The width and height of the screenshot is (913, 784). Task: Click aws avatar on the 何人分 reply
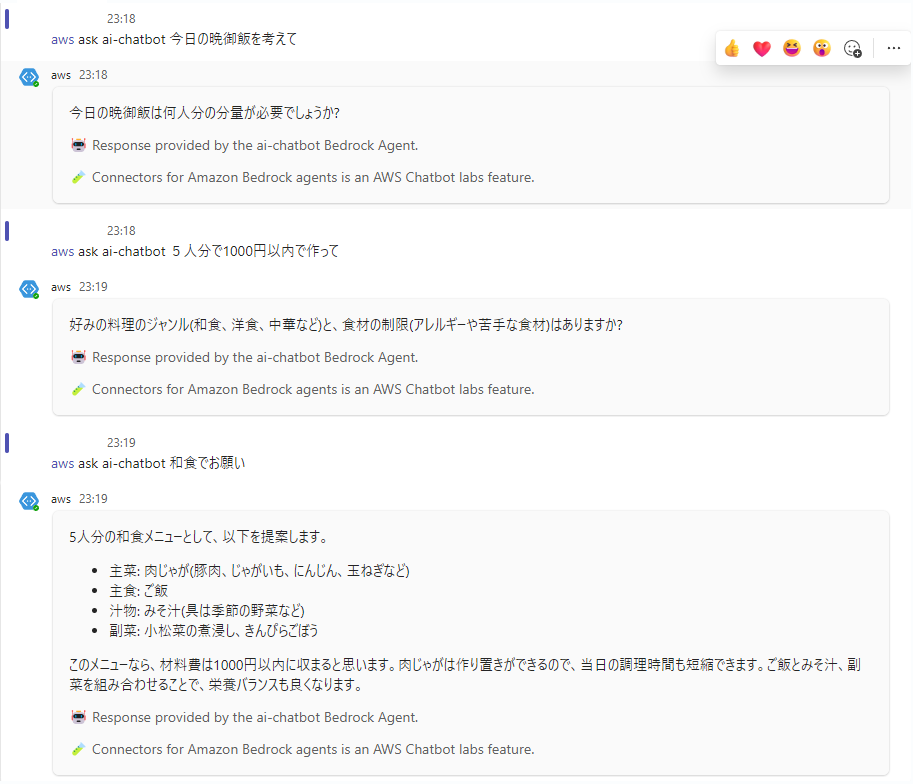[29, 77]
